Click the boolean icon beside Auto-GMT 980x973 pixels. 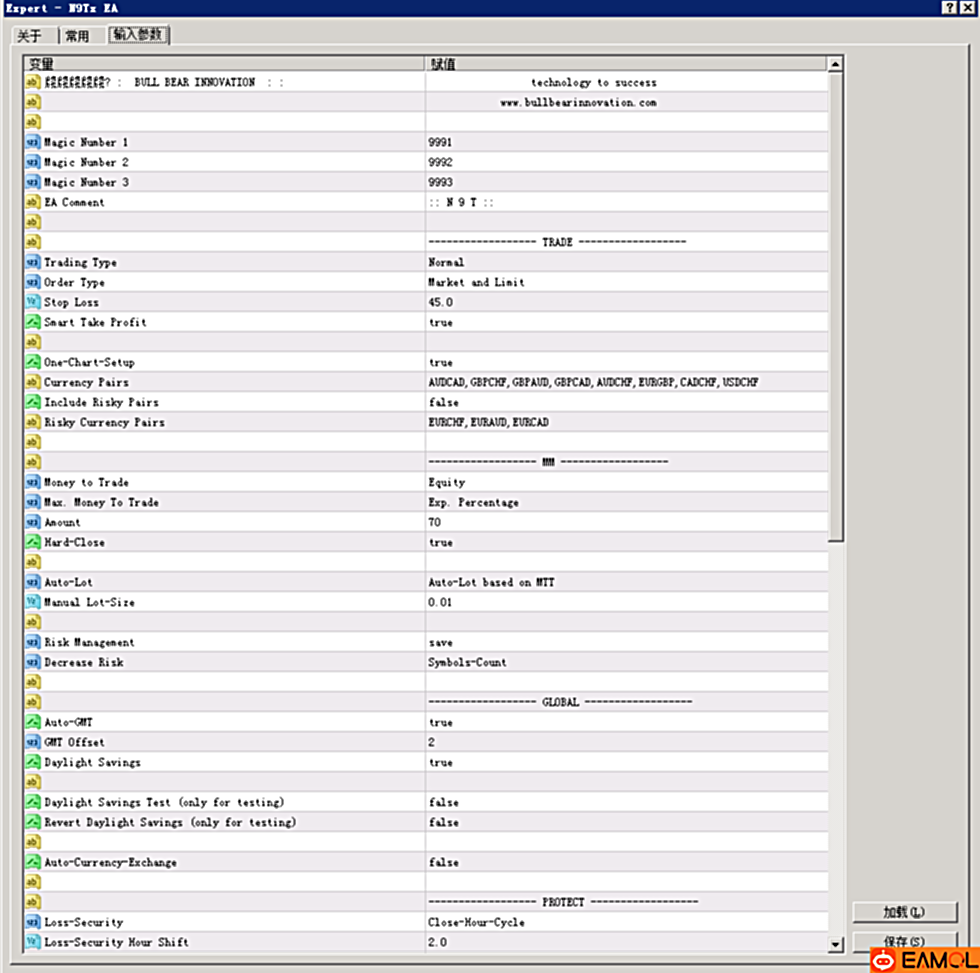(x=32, y=722)
